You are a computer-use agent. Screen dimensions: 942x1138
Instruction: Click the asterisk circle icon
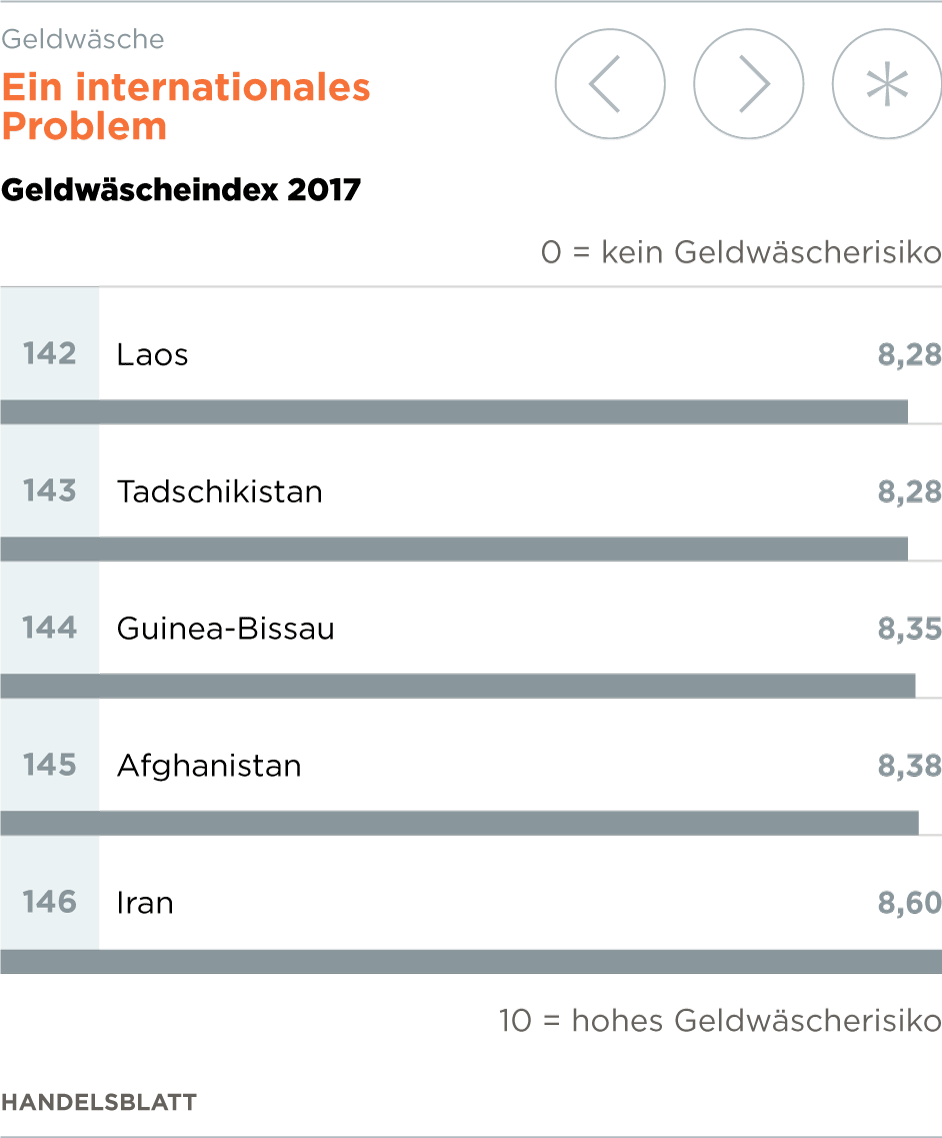click(886, 85)
